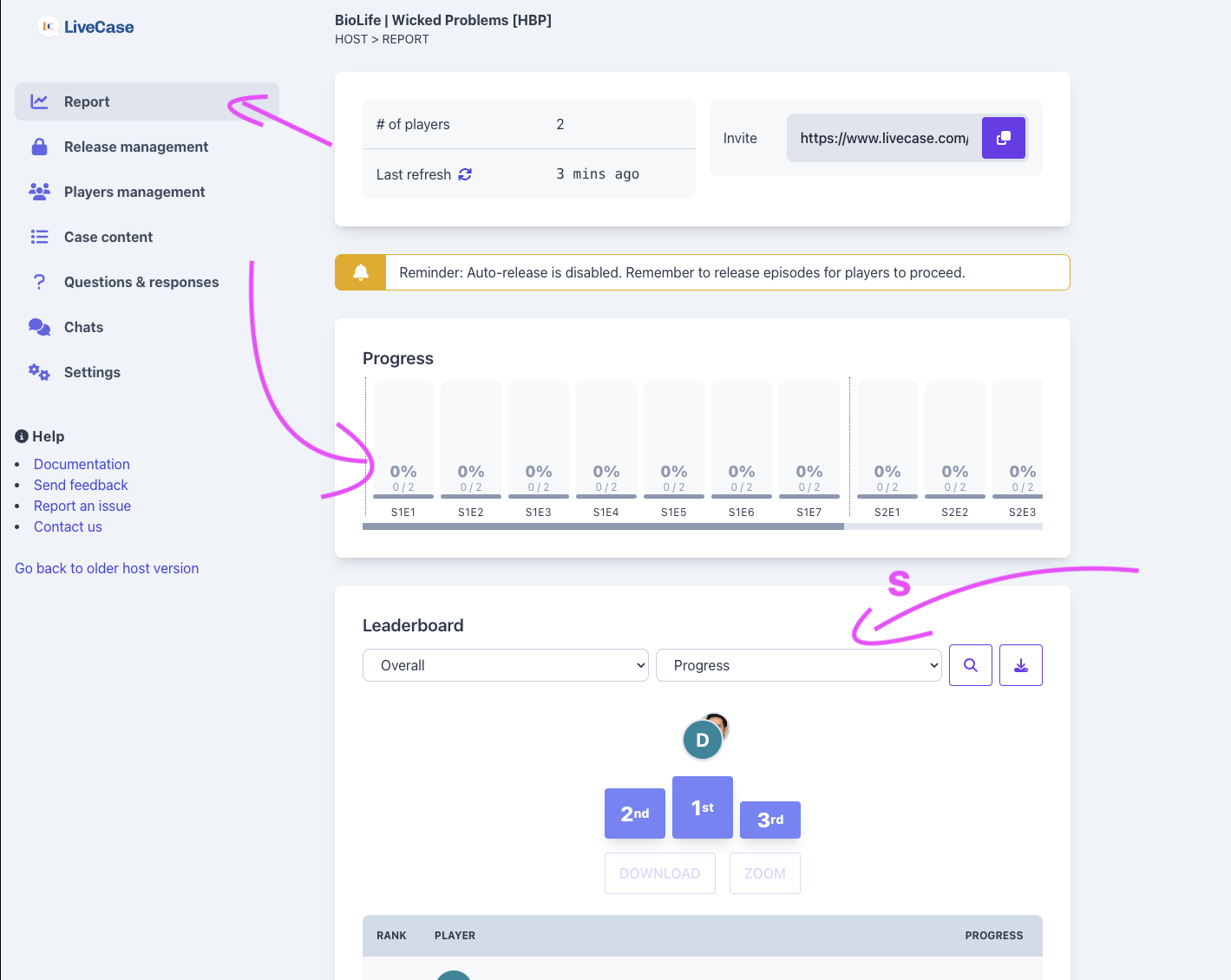
Task: Click the Chats speech bubbles icon
Action: (39, 327)
